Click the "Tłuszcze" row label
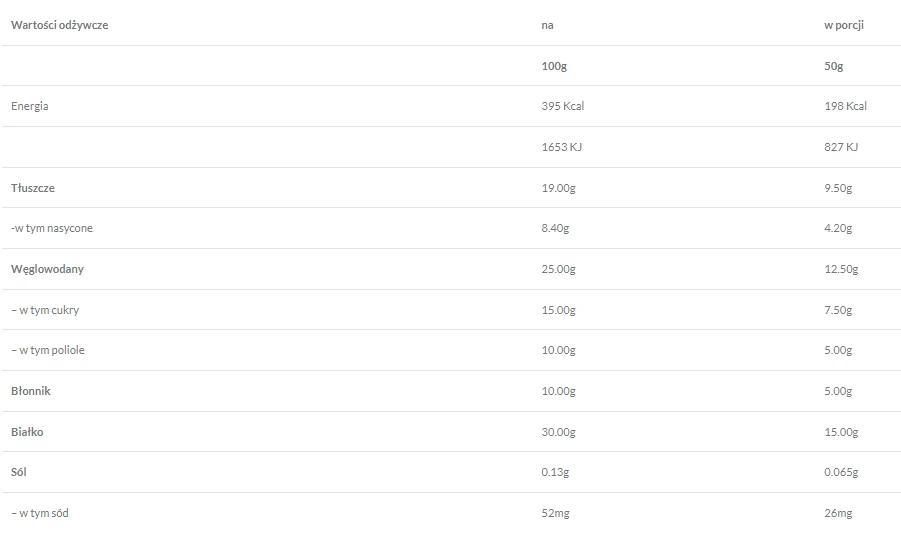Image resolution: width=901 pixels, height=535 pixels. pyautogui.click(x=31, y=187)
